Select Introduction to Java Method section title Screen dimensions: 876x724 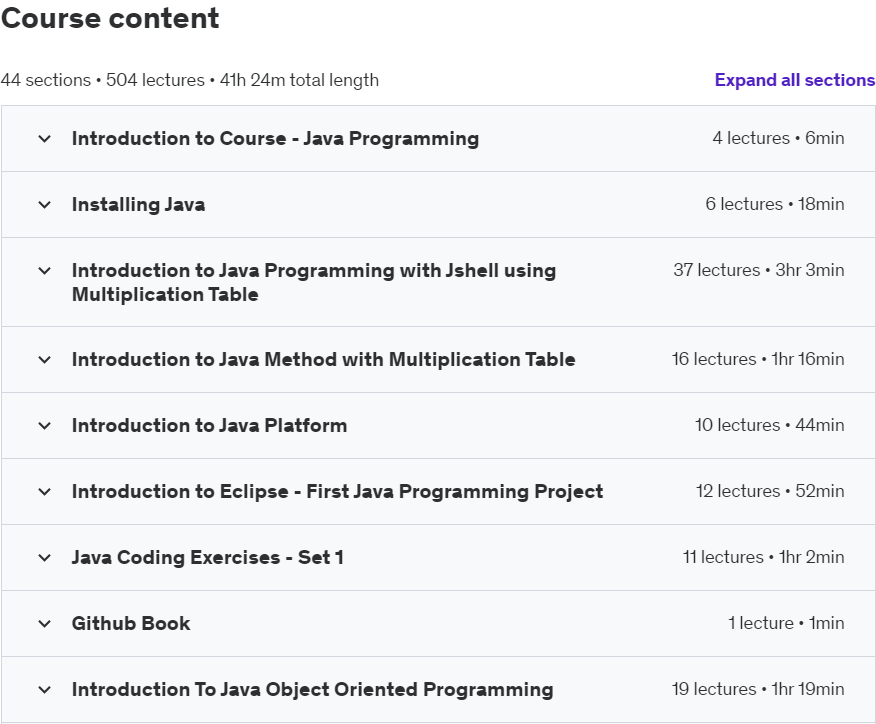pos(323,360)
